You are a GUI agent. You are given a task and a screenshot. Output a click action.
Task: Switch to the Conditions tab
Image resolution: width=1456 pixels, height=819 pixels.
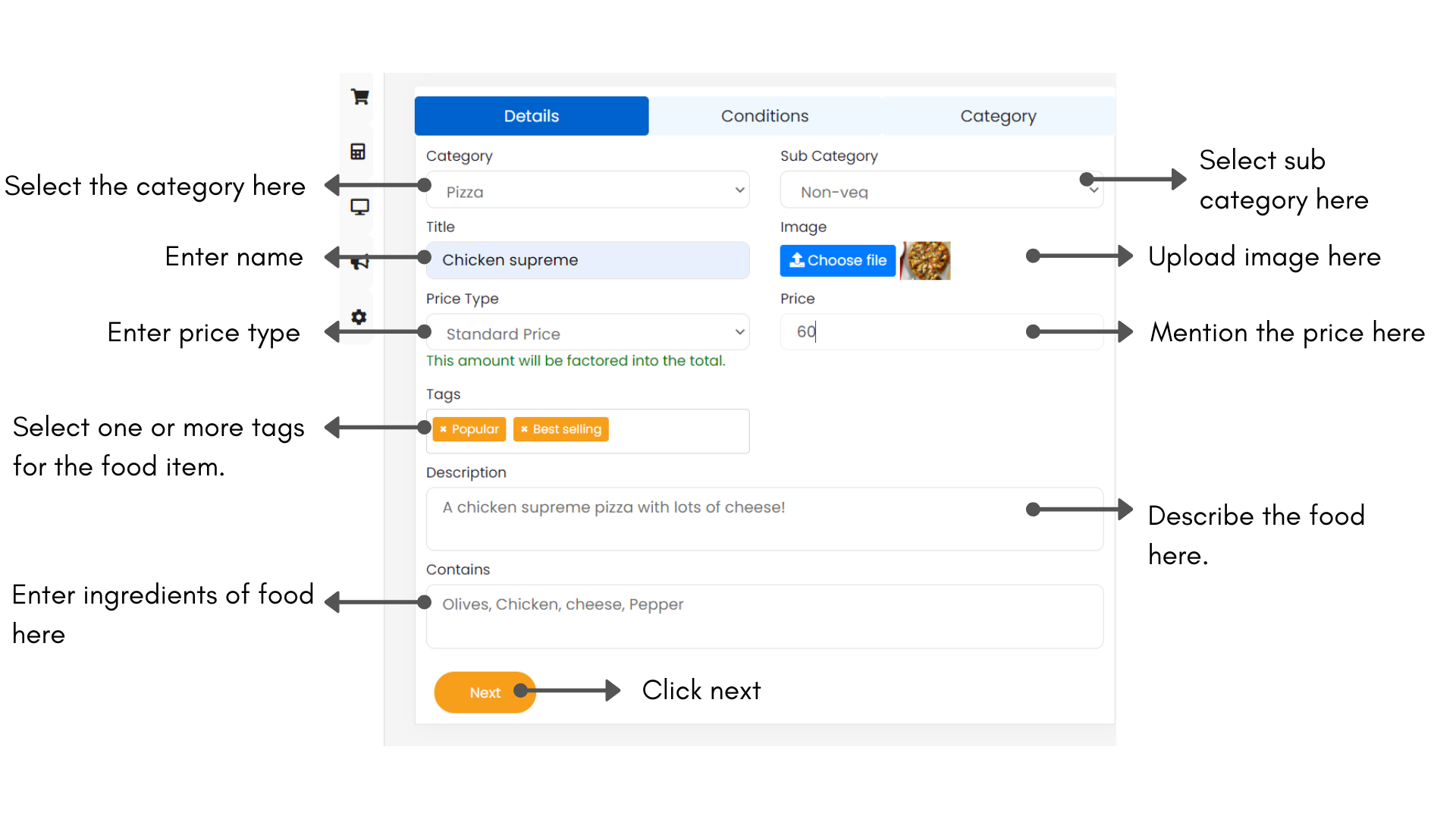pyautogui.click(x=764, y=116)
